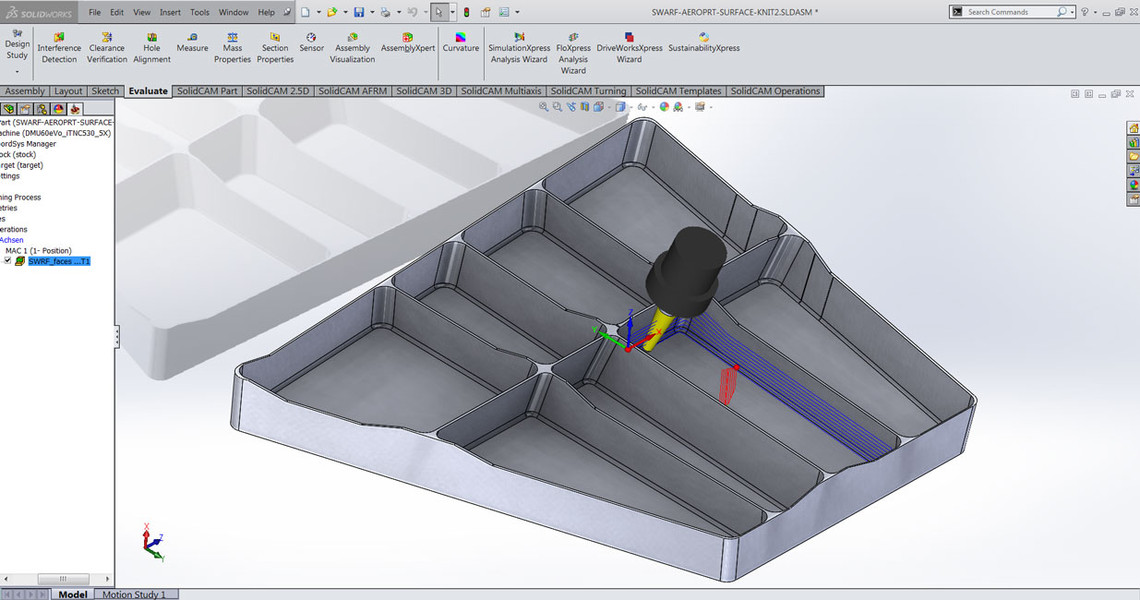Open the dropdown arrow beside Save

[x=372, y=12]
